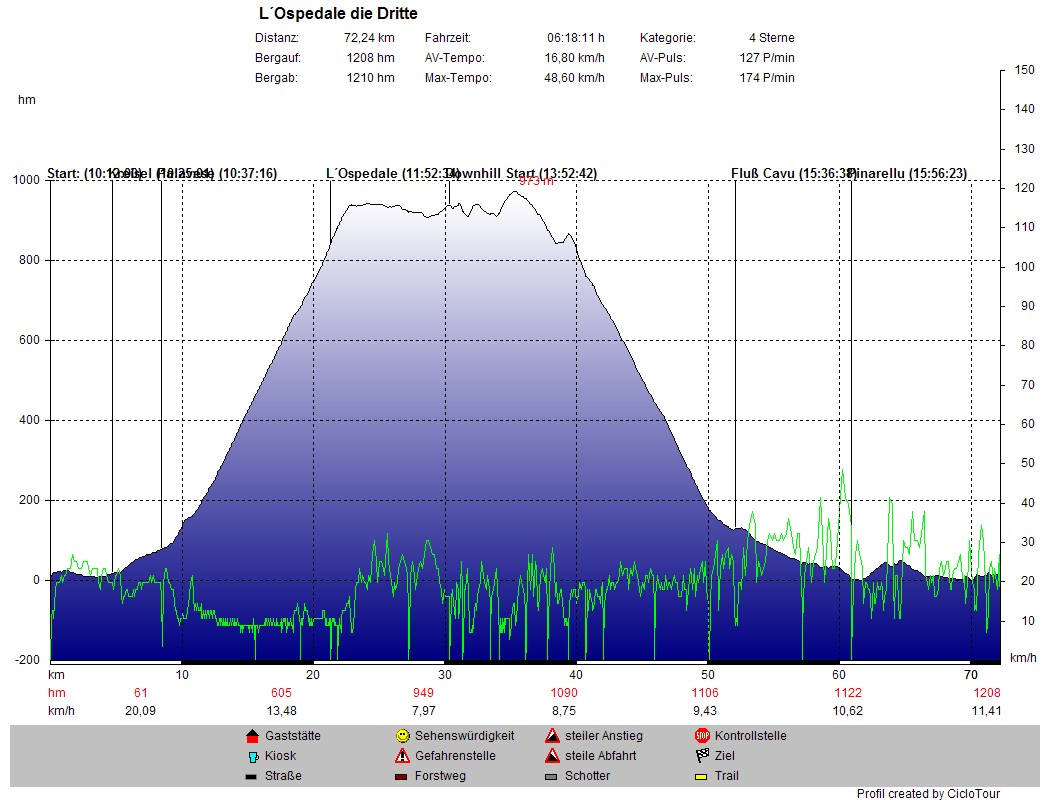Click the chart title L´Ospedale die Dritte

338,14
